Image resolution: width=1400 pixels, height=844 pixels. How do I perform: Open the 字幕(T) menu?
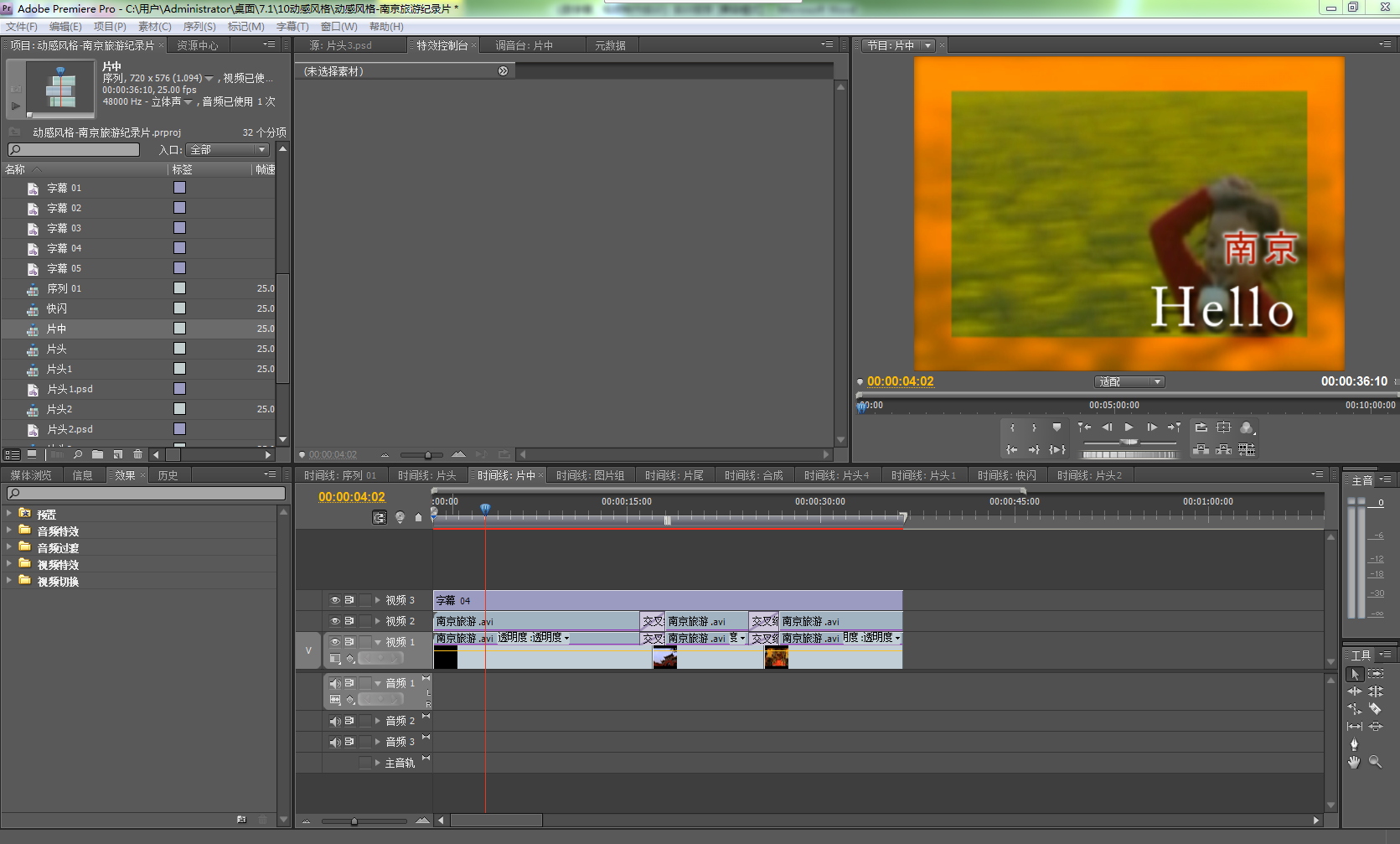(x=292, y=27)
